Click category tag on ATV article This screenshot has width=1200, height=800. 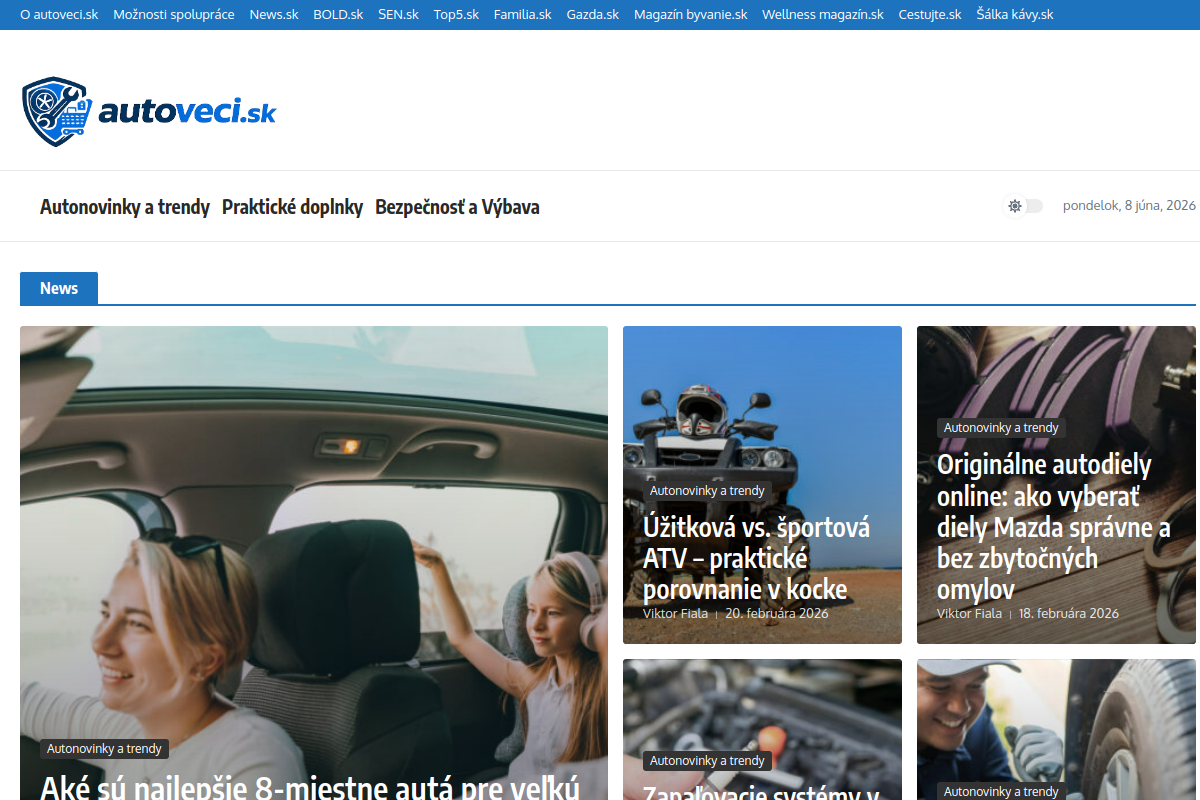tap(707, 491)
